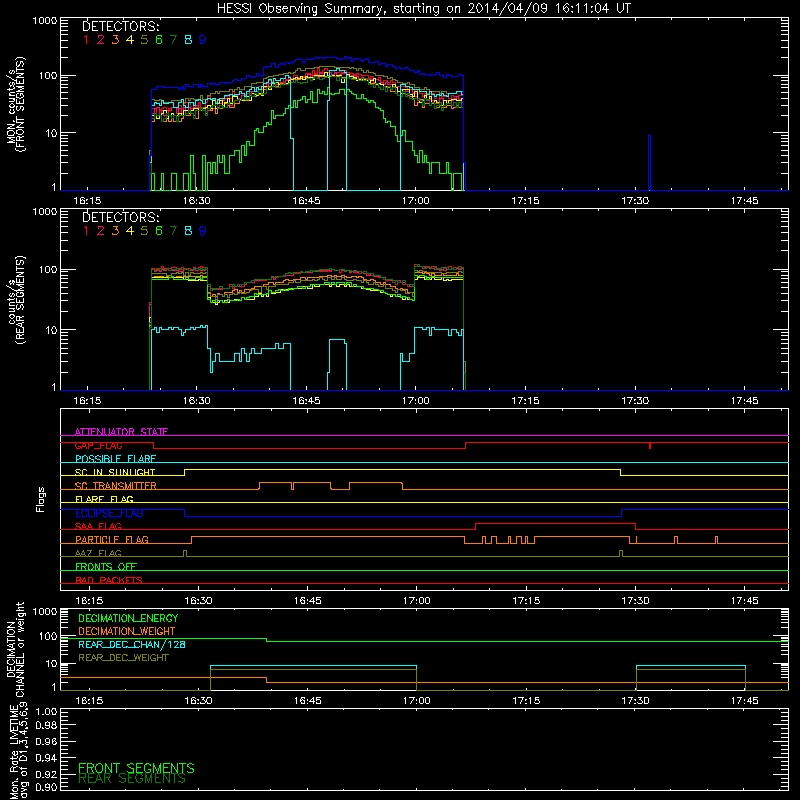Click the ECLIPSE_FLAG label
Viewport: 800px width, 800px height.
click(x=110, y=513)
